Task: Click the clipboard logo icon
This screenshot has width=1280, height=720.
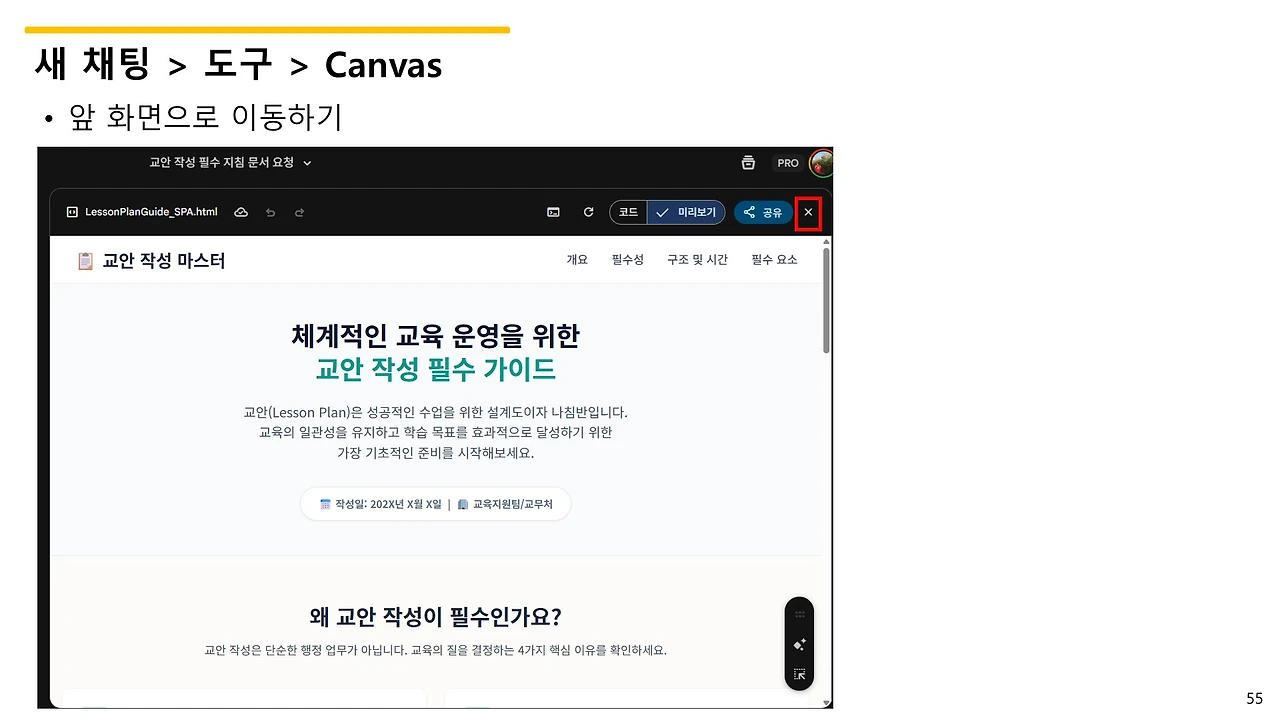Action: click(x=86, y=261)
